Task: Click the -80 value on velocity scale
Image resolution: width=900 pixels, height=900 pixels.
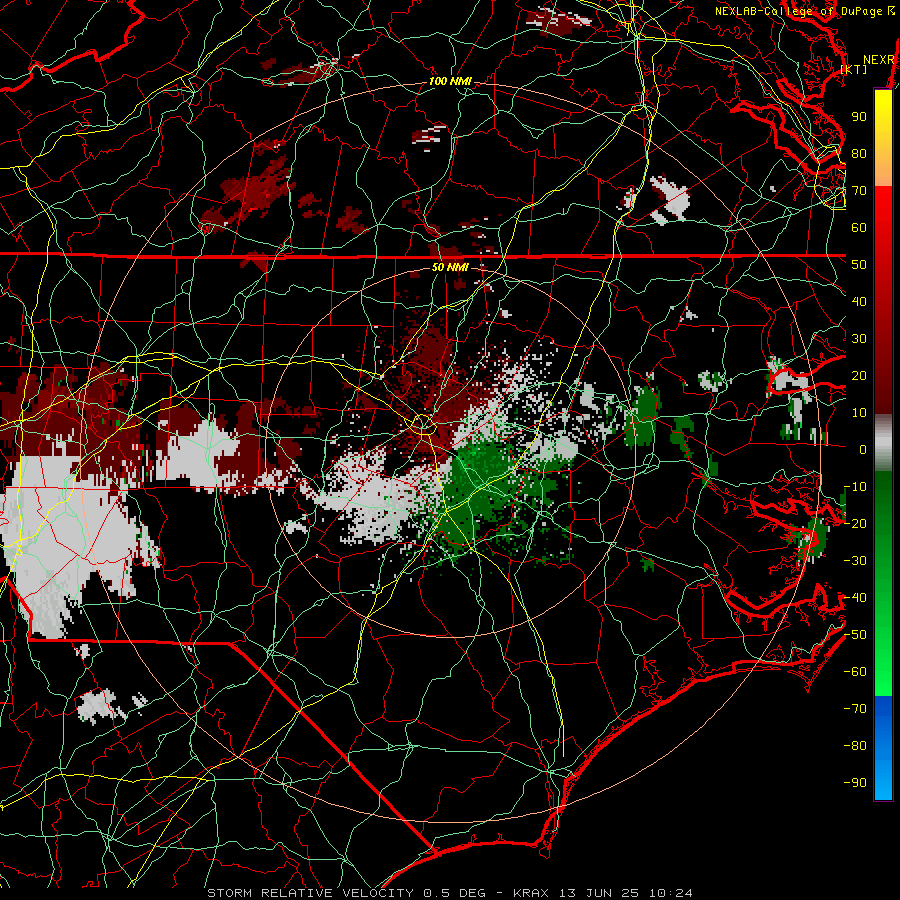Action: point(855,746)
